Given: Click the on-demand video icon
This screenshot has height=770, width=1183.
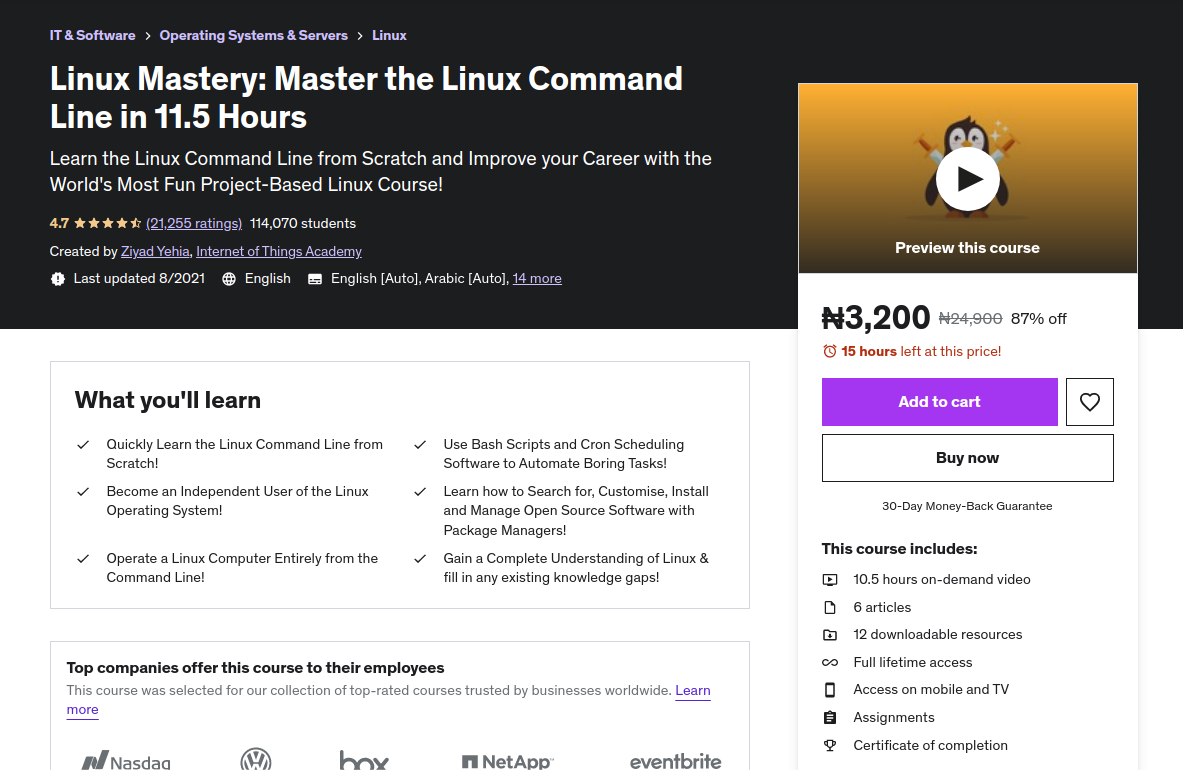Looking at the screenshot, I should (830, 579).
